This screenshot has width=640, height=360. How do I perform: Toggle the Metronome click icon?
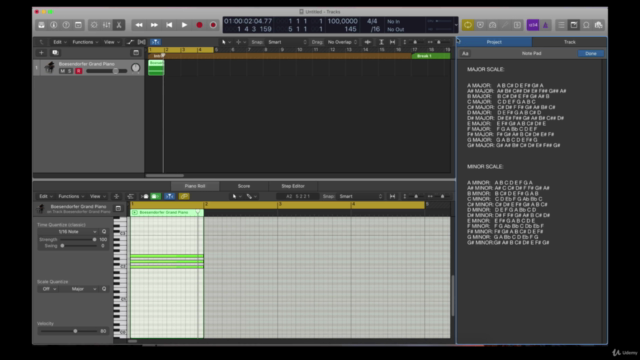pyautogui.click(x=545, y=25)
